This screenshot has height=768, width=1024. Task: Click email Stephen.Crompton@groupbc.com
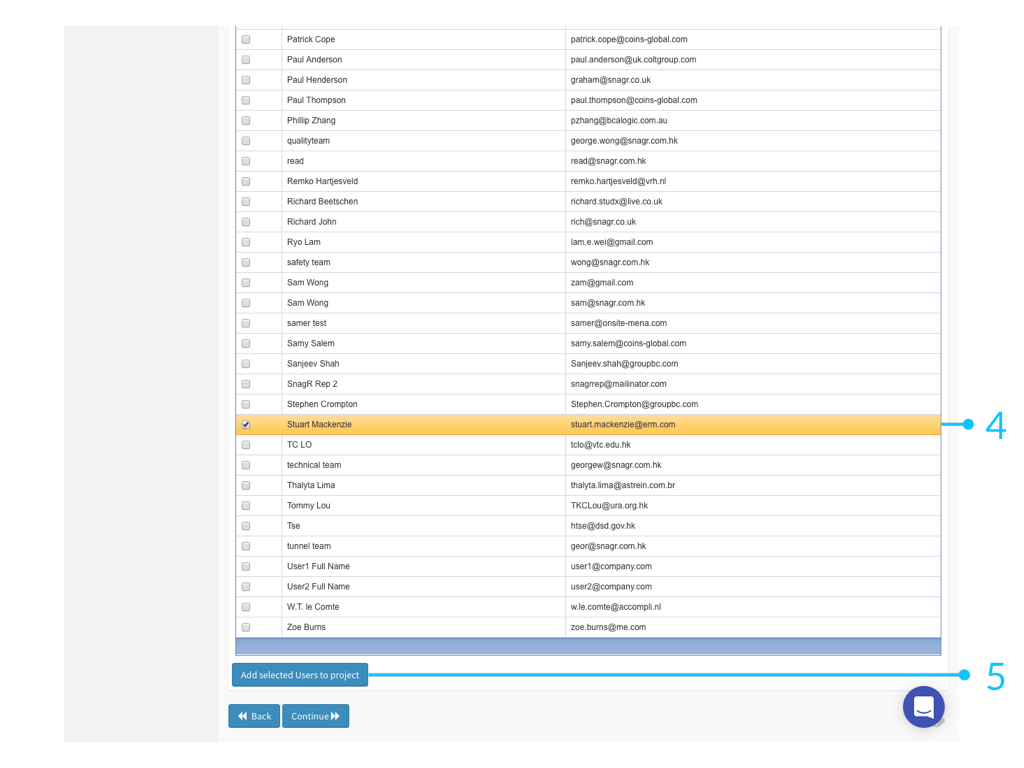click(x=634, y=404)
